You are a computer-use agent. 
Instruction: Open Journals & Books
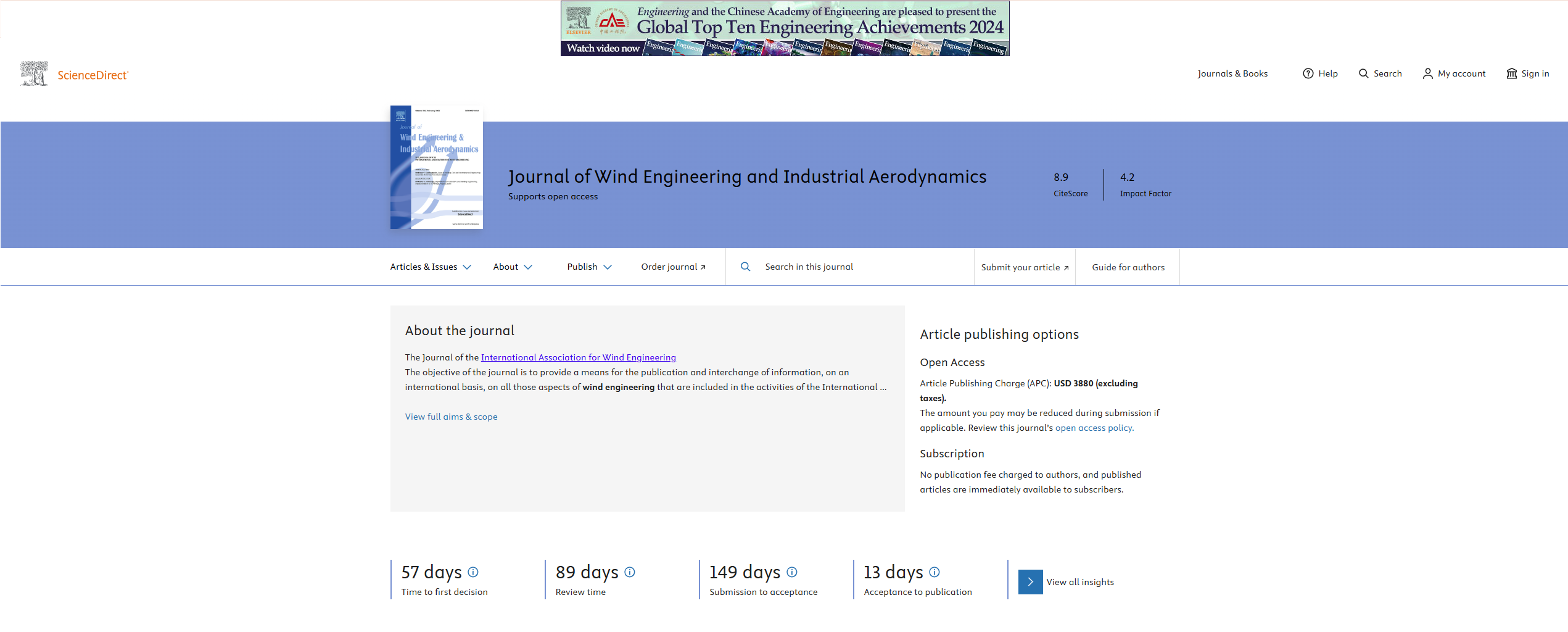pos(1232,73)
